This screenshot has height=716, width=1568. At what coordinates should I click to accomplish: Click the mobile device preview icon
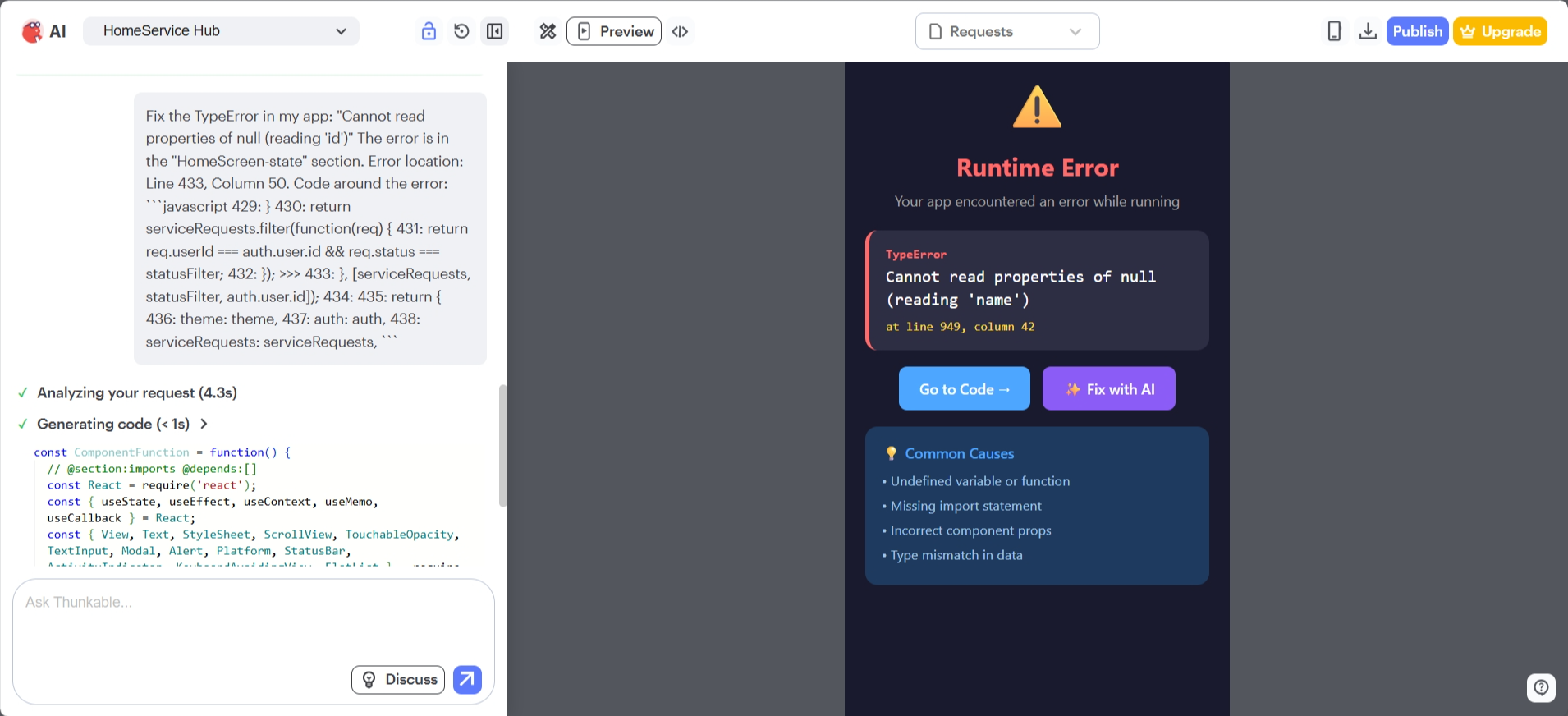click(x=1334, y=31)
